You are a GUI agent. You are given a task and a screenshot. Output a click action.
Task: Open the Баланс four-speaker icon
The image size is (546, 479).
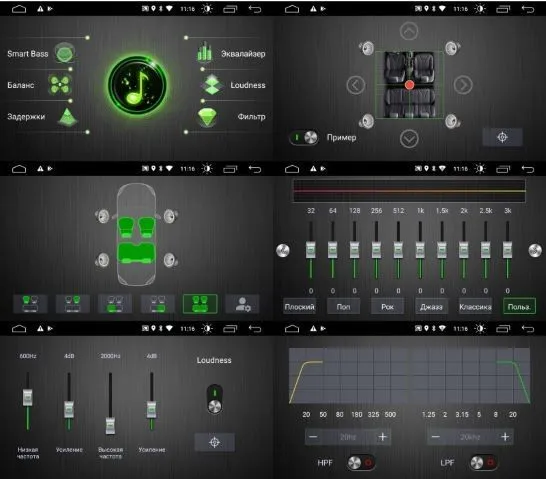60,85
